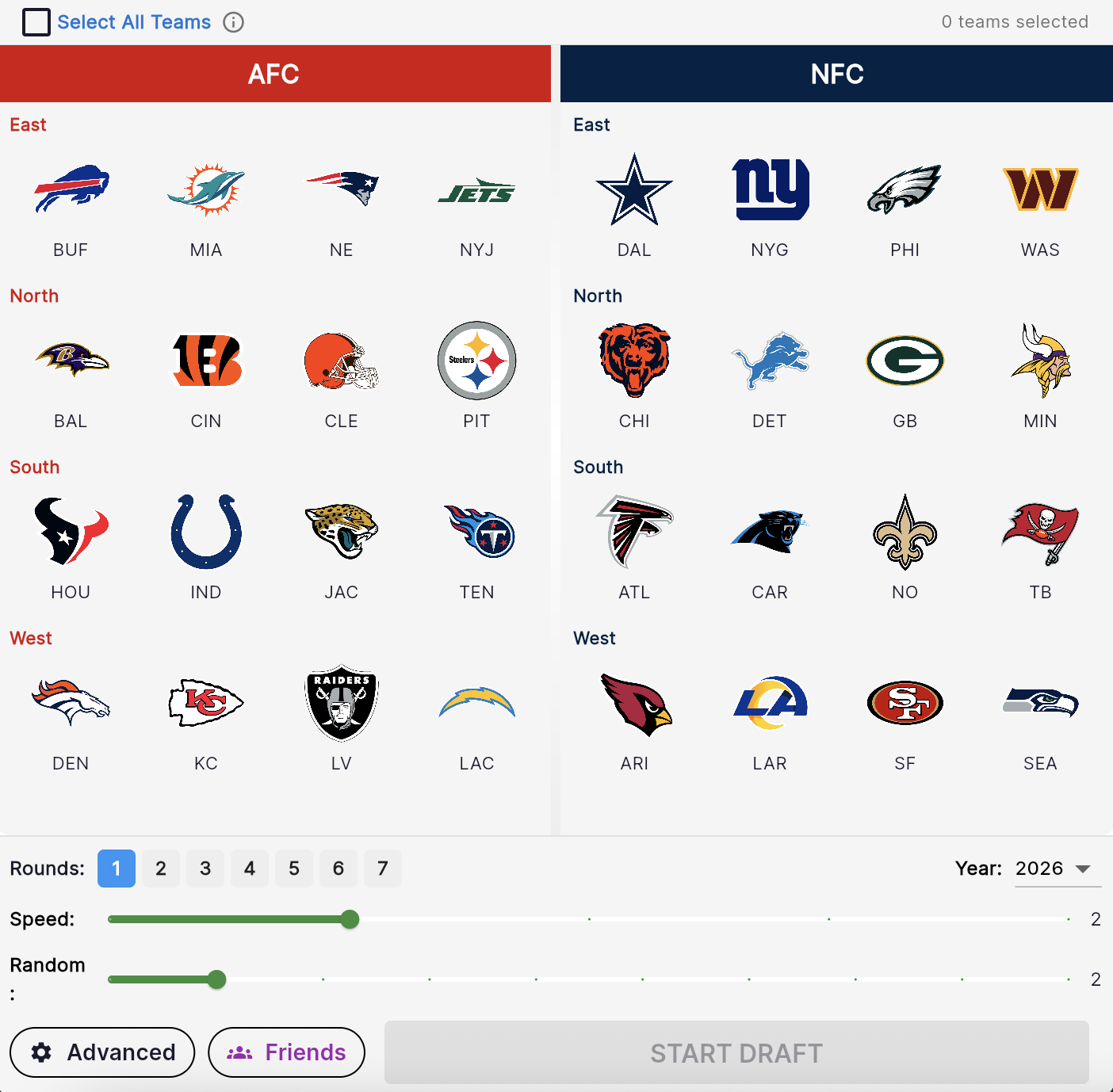Pick the New Orleans Saints fleur-de-lis logo
The width and height of the screenshot is (1113, 1092).
click(905, 532)
